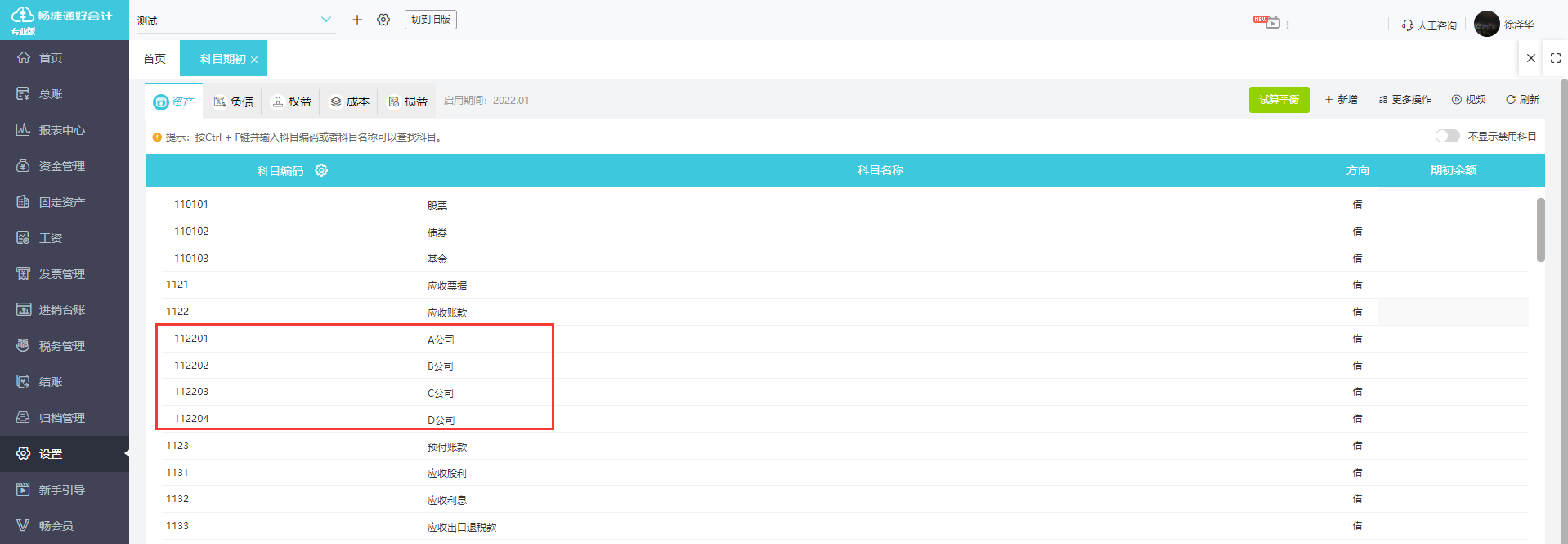The height and width of the screenshot is (544, 1568).
Task: Open 归档管理 module
Action: [64, 418]
